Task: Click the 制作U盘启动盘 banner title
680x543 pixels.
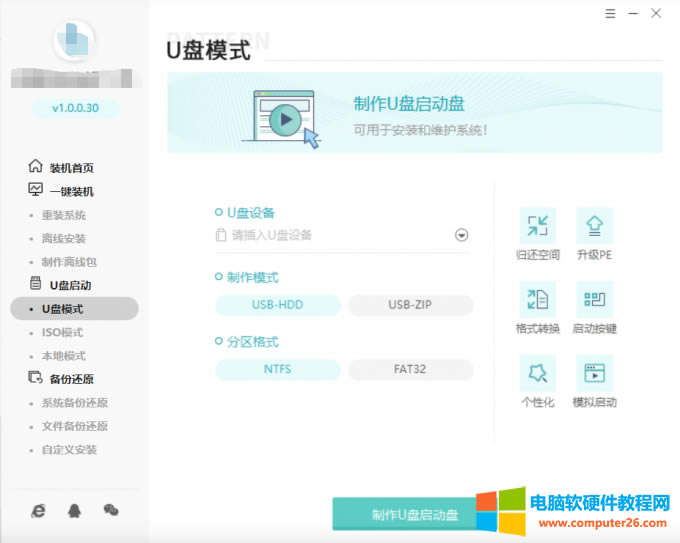Action: 409,104
